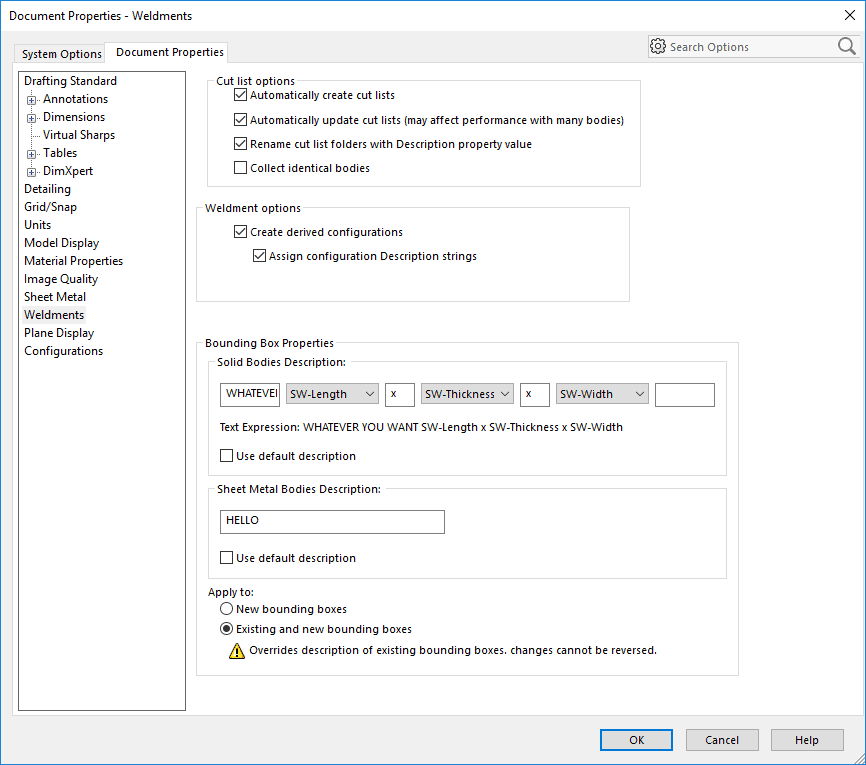
Task: Select Units in the sidebar
Action: pyautogui.click(x=38, y=225)
